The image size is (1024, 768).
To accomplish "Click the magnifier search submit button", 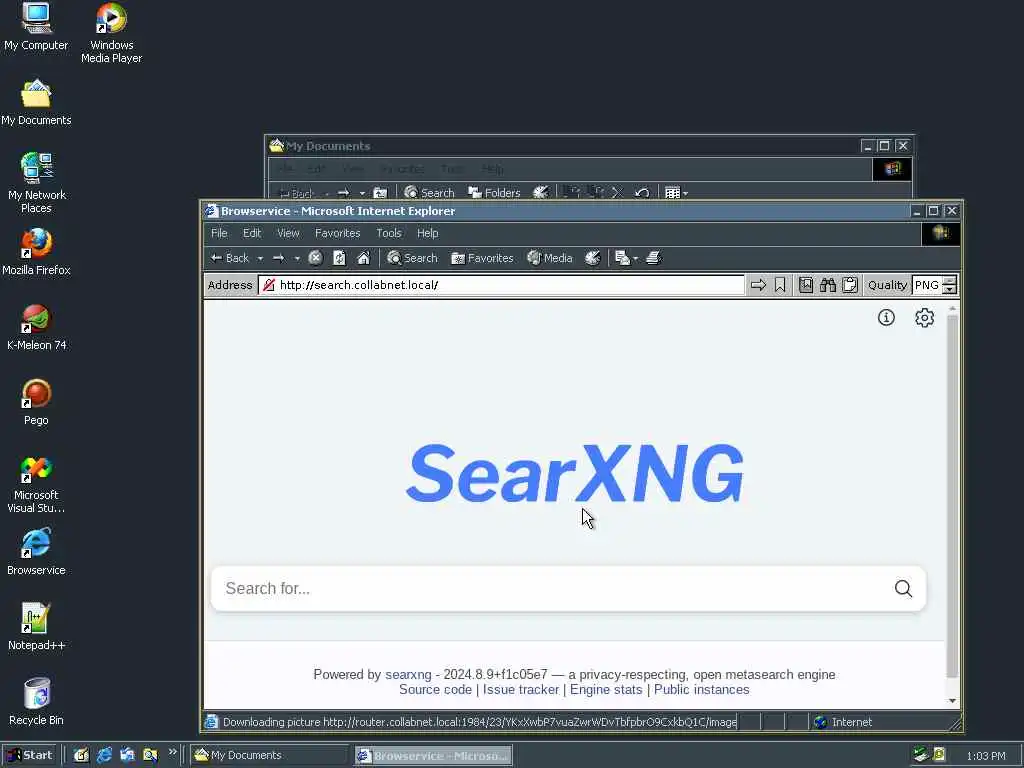I will click(x=903, y=588).
